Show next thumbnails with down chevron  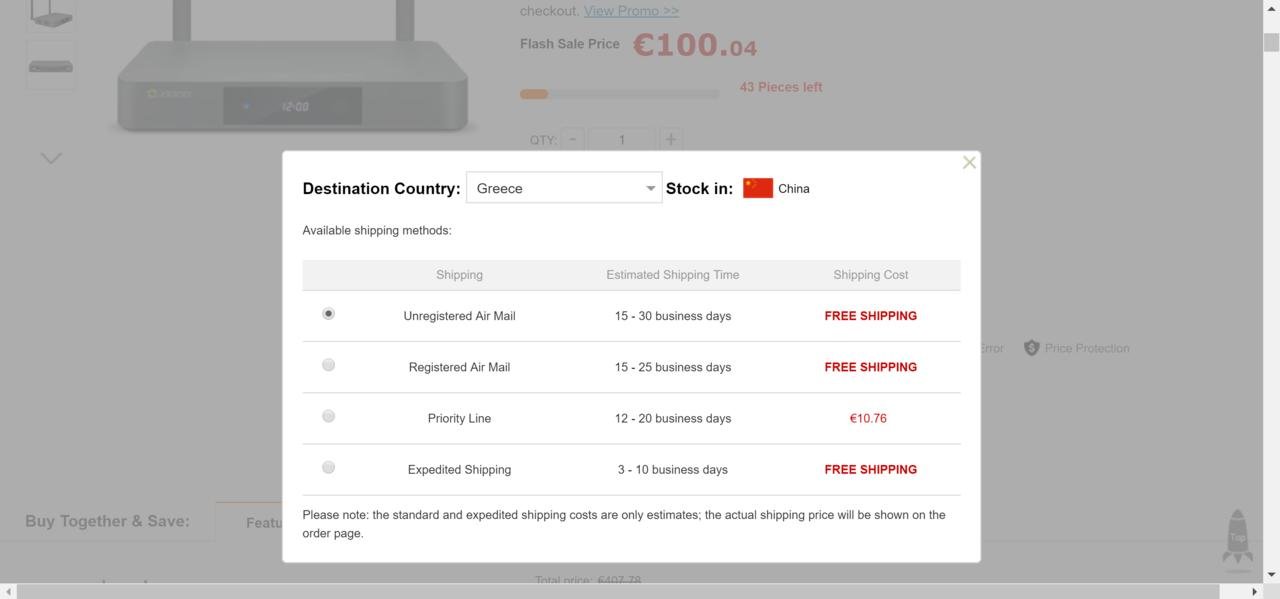click(x=51, y=158)
